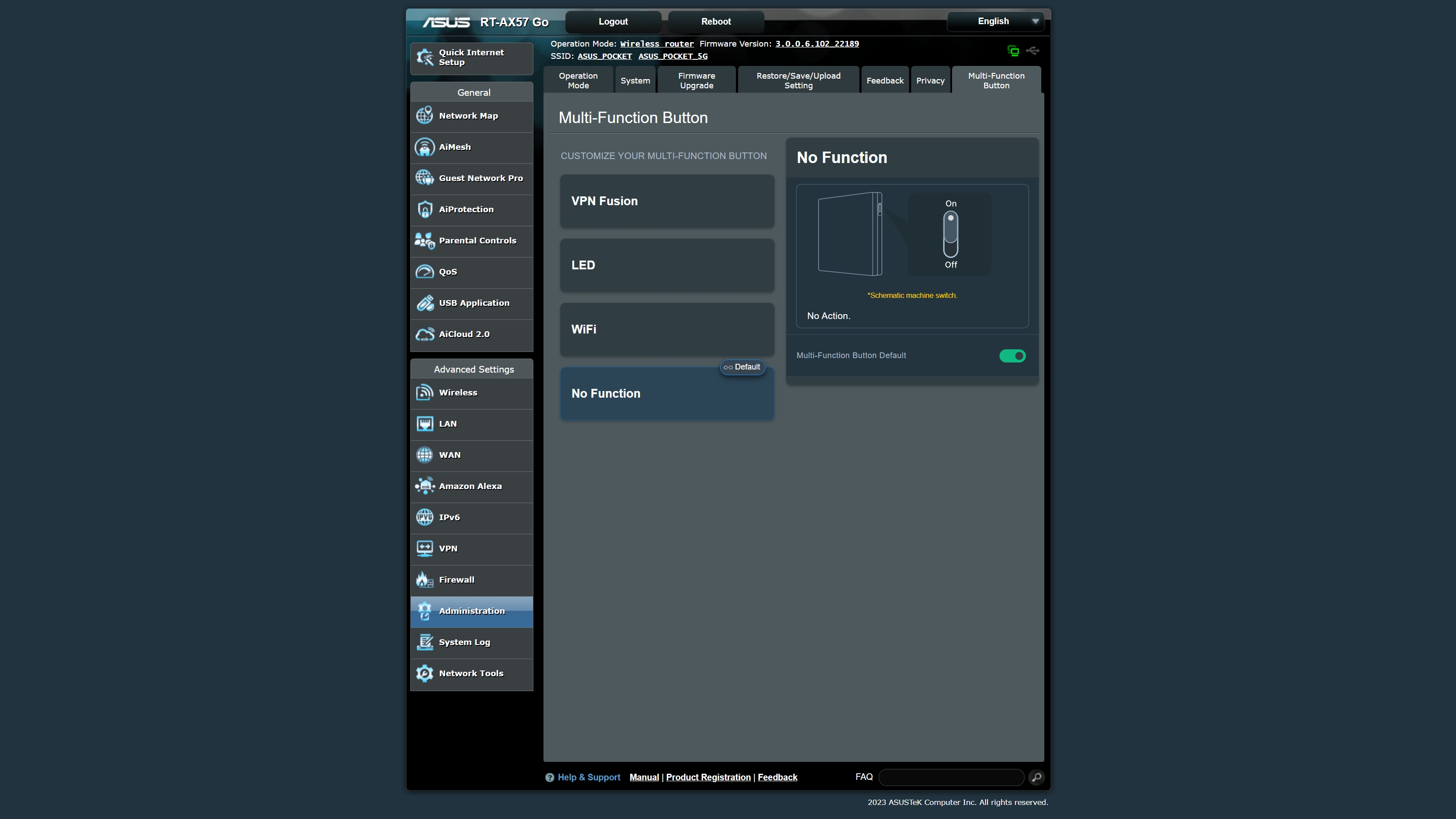The width and height of the screenshot is (1456, 819).
Task: Select the AiCloud 2.0 icon
Action: pos(425,334)
